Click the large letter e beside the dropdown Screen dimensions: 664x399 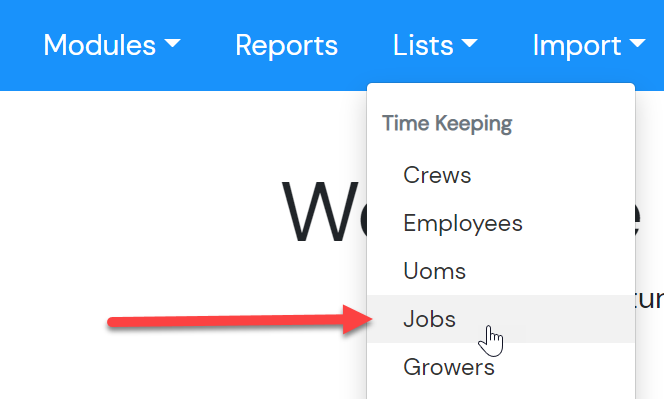(639, 218)
